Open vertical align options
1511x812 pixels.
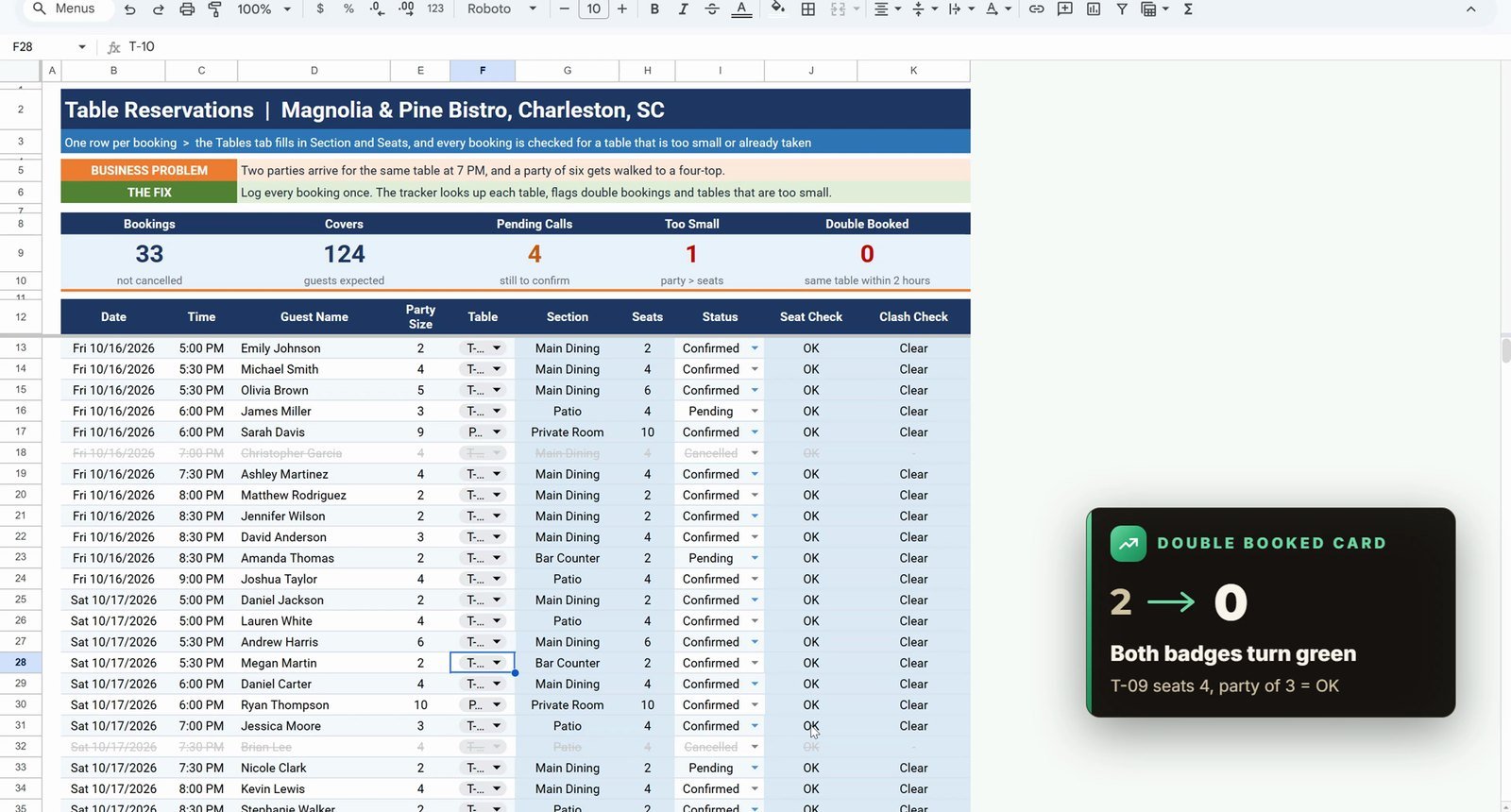(x=924, y=8)
